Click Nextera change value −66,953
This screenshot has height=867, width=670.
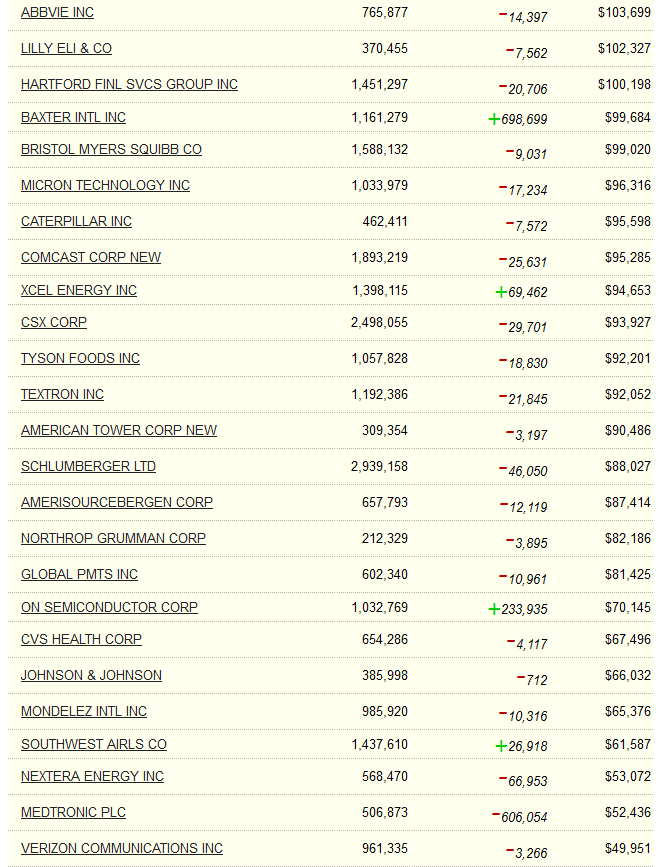pyautogui.click(x=523, y=781)
